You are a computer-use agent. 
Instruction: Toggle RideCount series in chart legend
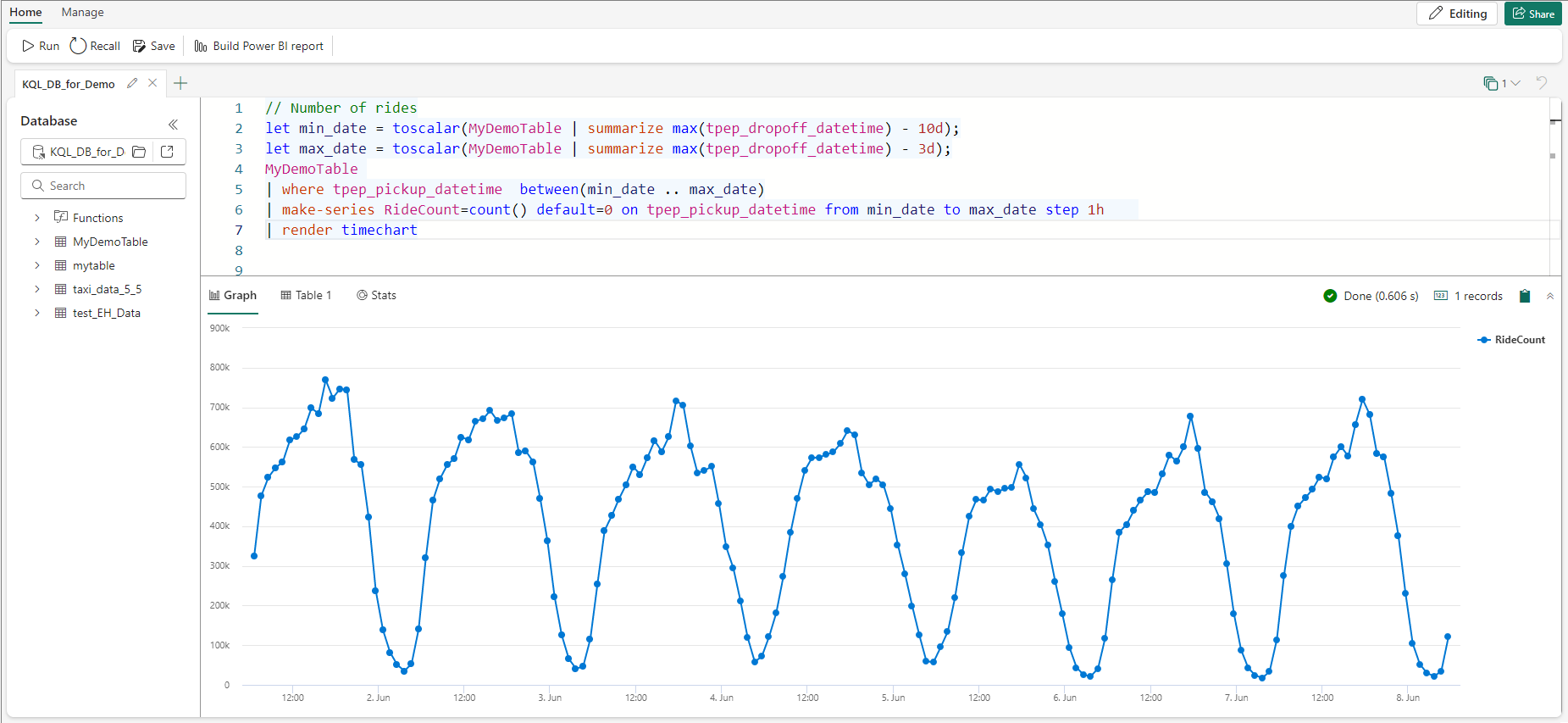tap(1511, 340)
